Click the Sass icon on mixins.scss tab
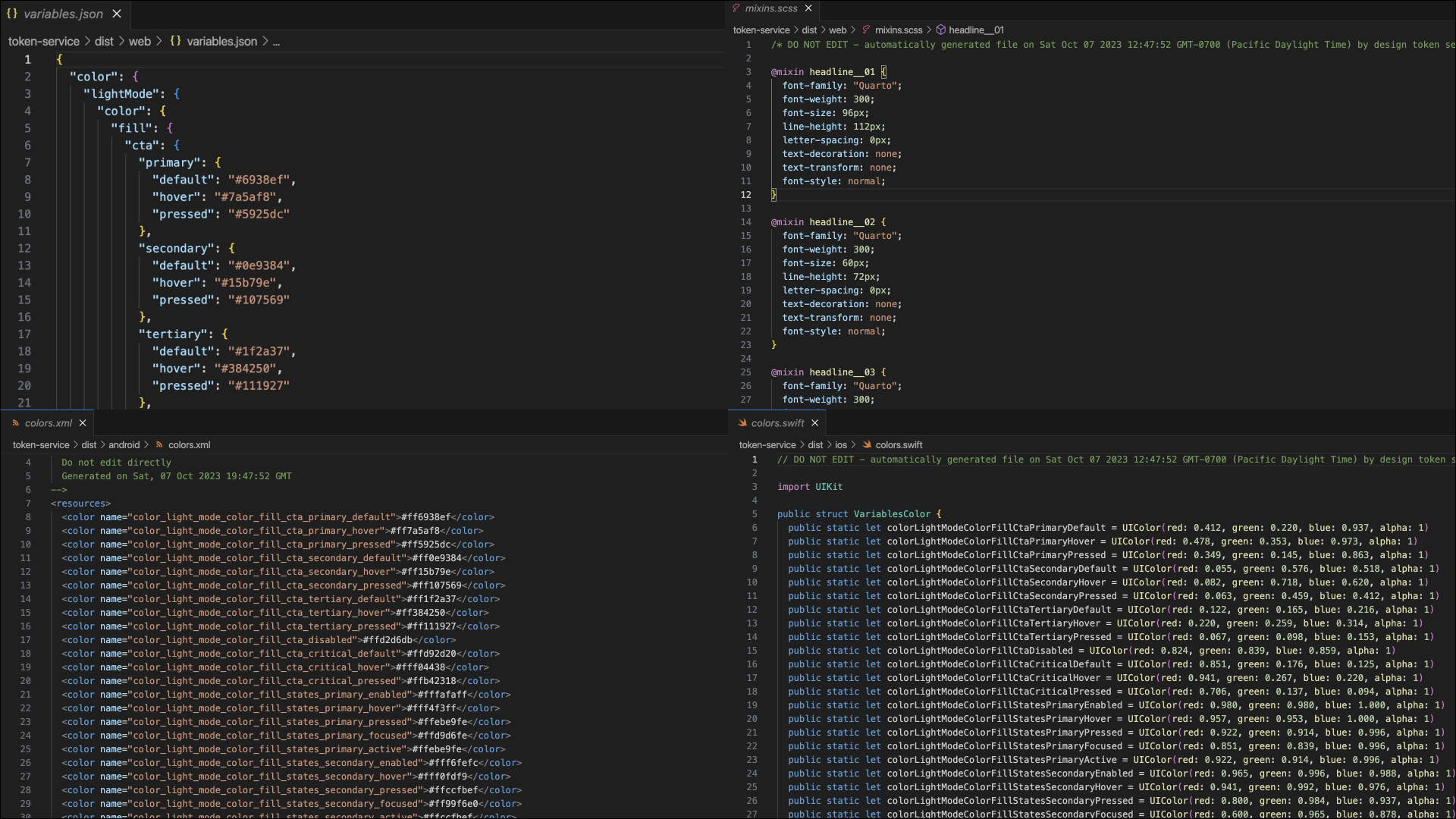This screenshot has width=1456, height=819. pos(736,8)
